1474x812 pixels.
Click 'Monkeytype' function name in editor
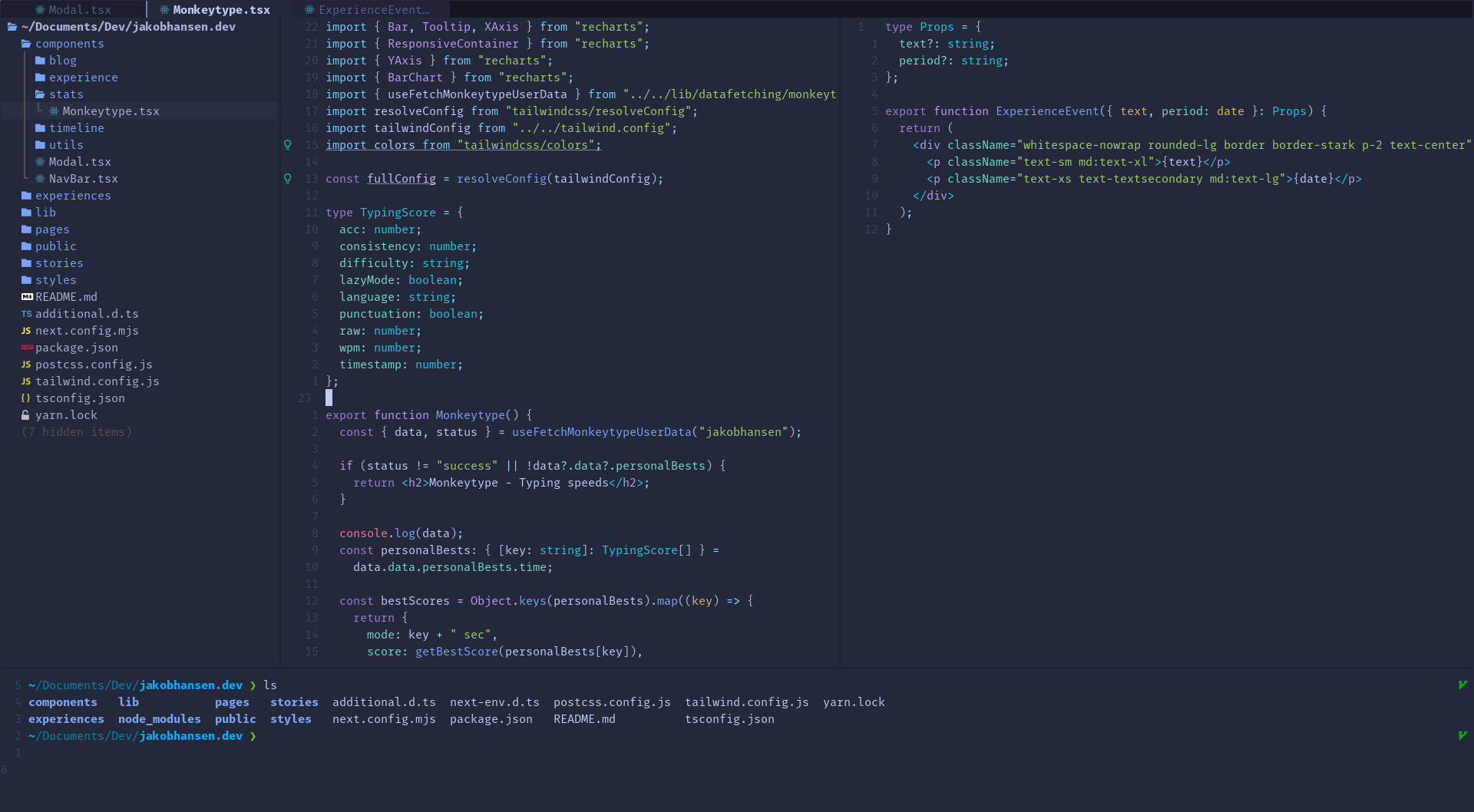pyautogui.click(x=470, y=415)
